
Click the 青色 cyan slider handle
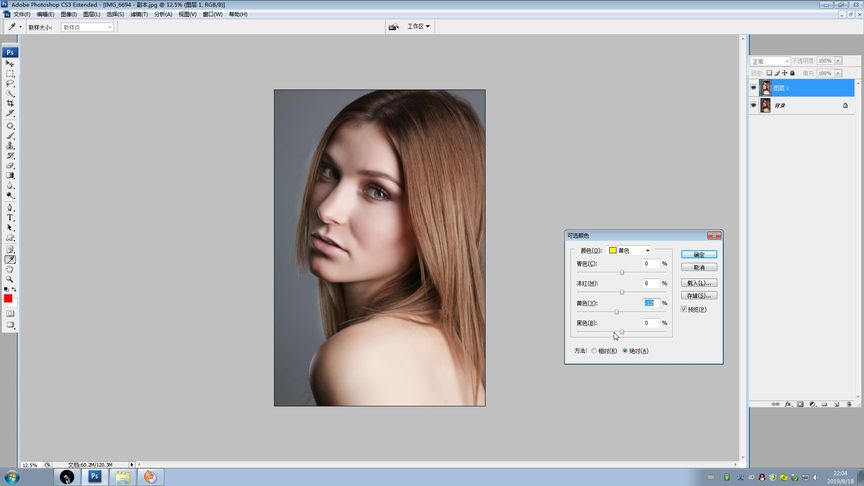tap(622, 272)
